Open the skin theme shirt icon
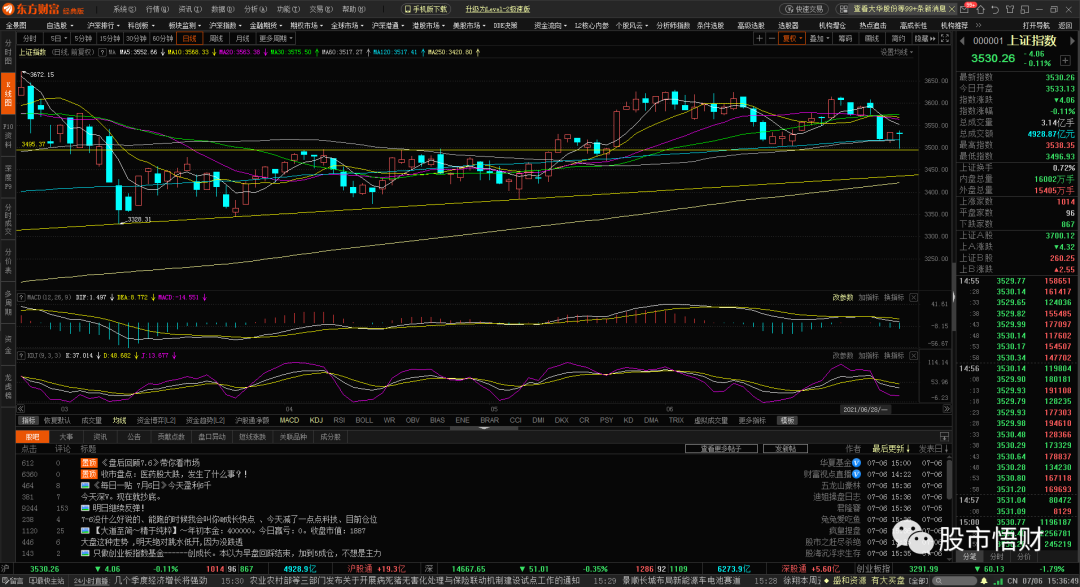 tap(1010, 10)
